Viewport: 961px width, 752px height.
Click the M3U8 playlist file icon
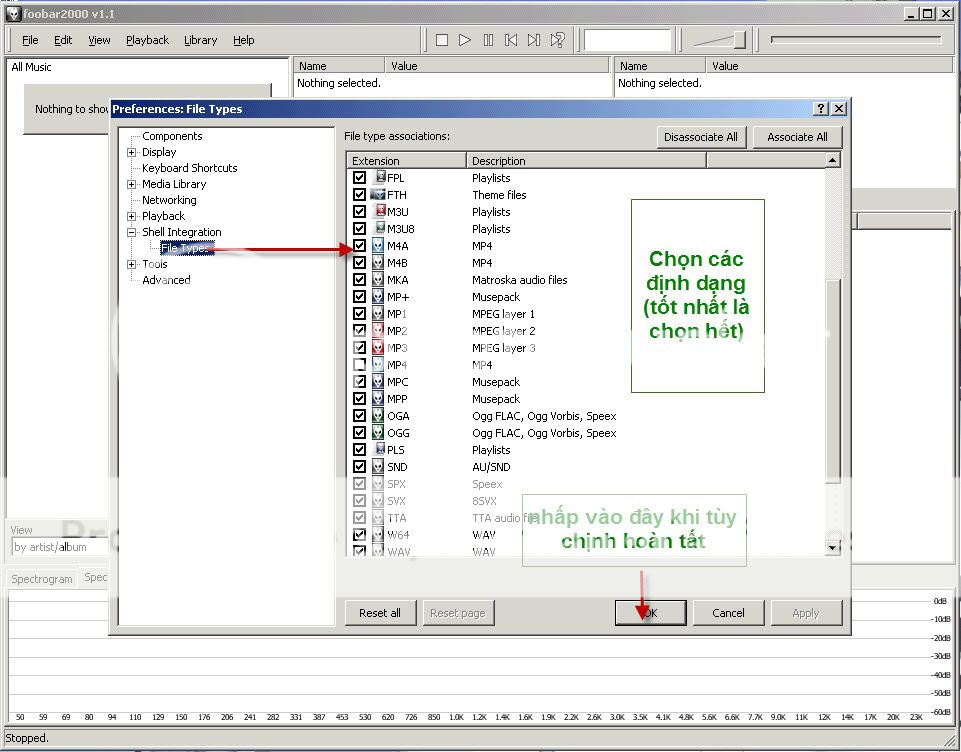click(x=379, y=229)
